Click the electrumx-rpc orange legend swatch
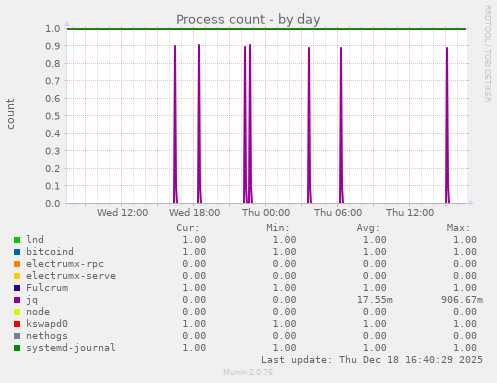This screenshot has width=497, height=383. click(x=17, y=264)
